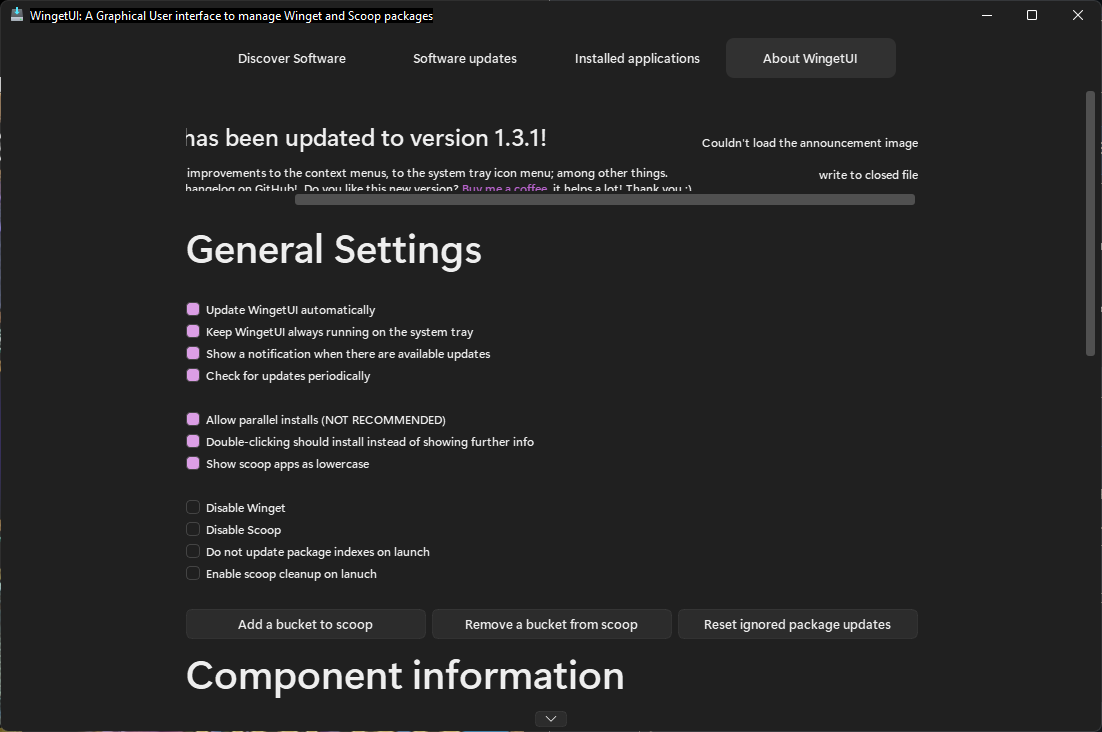Switch to the Discover Software tab

pos(291,58)
